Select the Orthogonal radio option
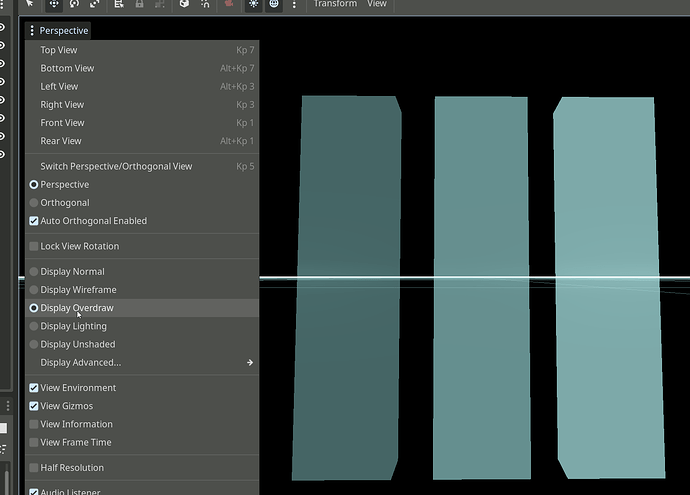 pos(142,203)
